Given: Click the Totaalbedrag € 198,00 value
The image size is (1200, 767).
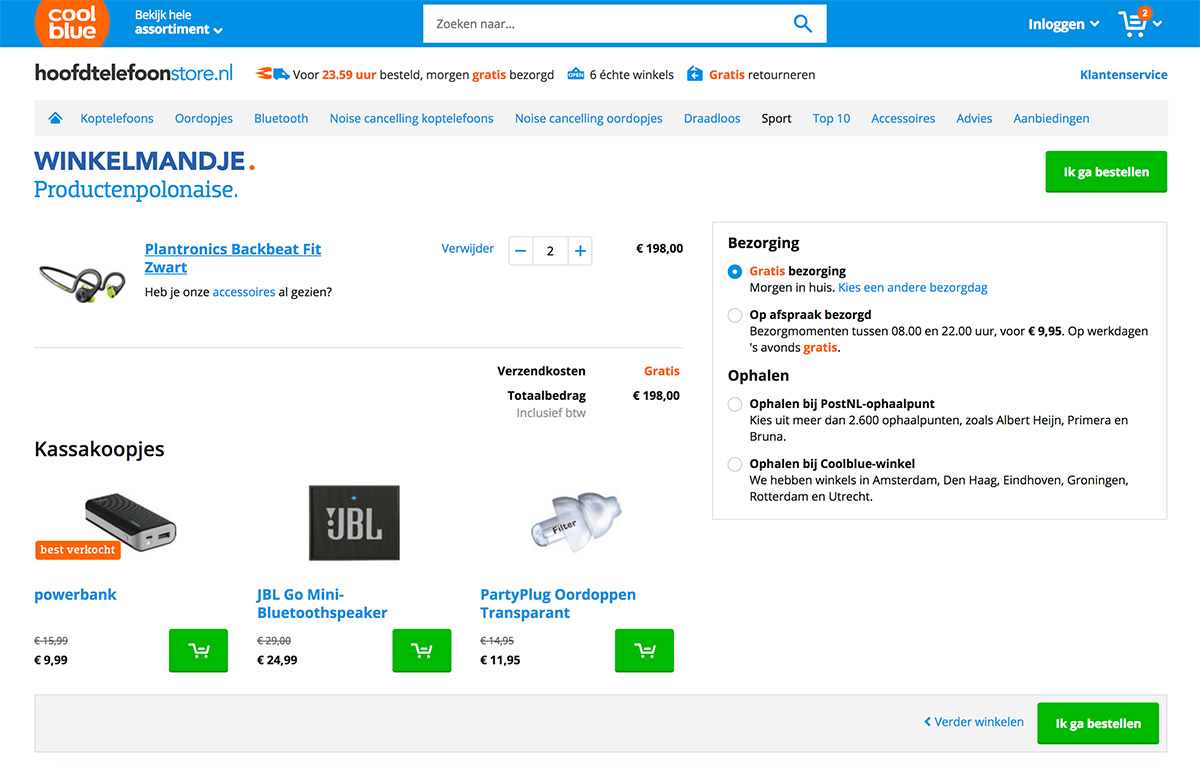Looking at the screenshot, I should click(x=656, y=396).
